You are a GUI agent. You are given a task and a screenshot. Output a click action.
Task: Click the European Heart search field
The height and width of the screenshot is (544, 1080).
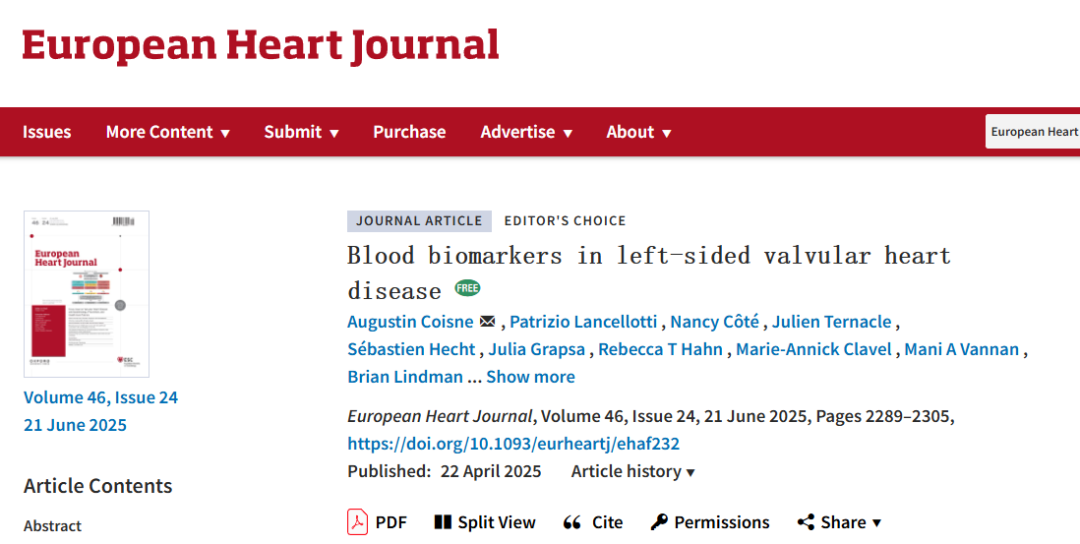point(1032,132)
